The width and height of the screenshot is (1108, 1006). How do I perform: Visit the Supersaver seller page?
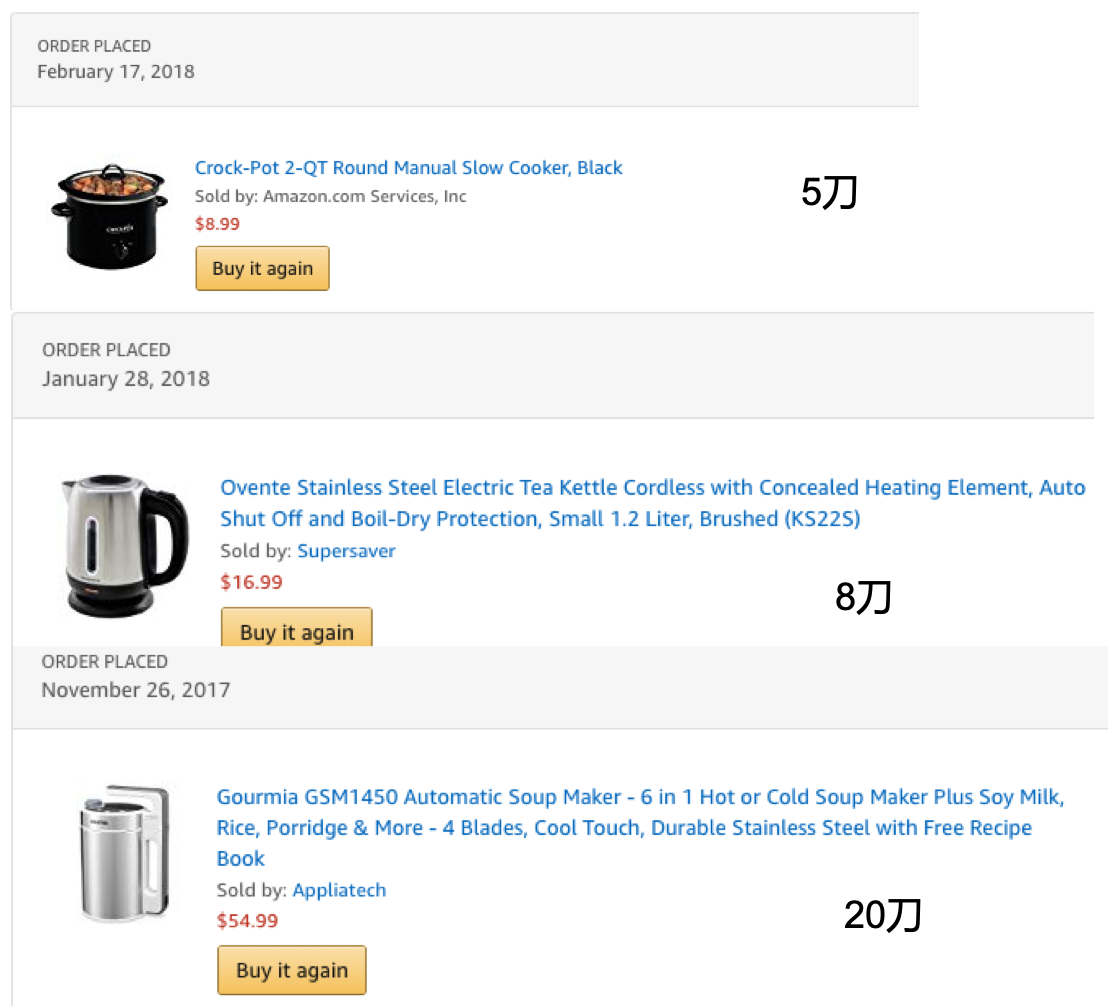(x=346, y=551)
